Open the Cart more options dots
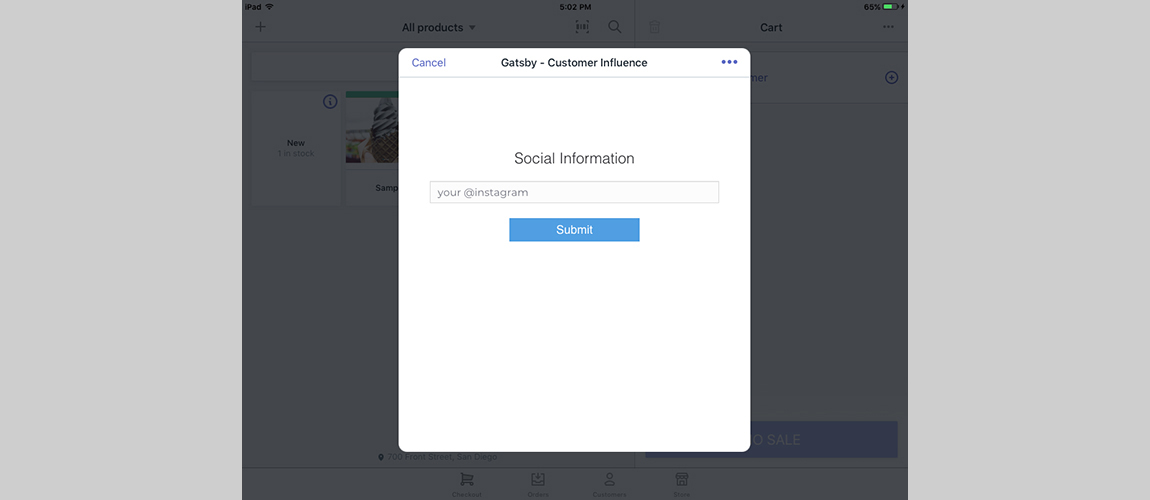 coord(888,27)
